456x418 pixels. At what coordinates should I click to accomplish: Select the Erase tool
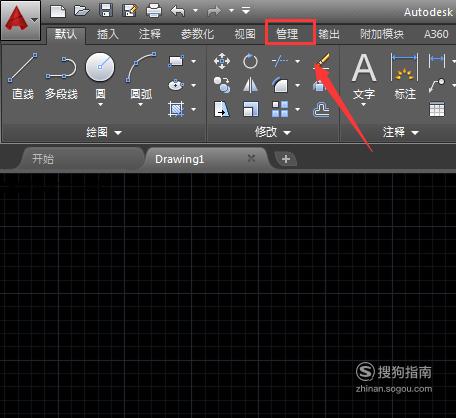point(322,61)
